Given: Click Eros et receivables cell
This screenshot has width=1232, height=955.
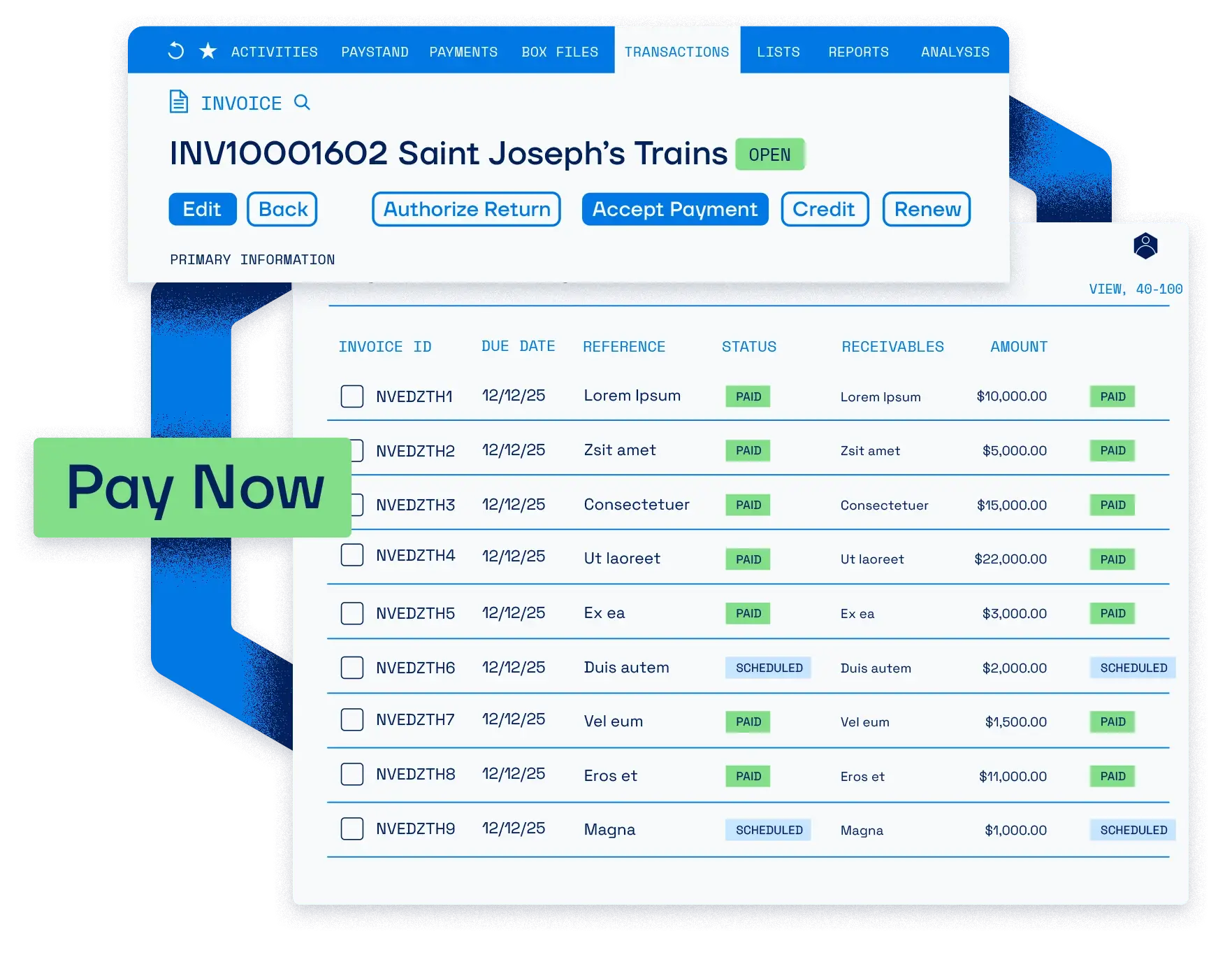Looking at the screenshot, I should (862, 776).
